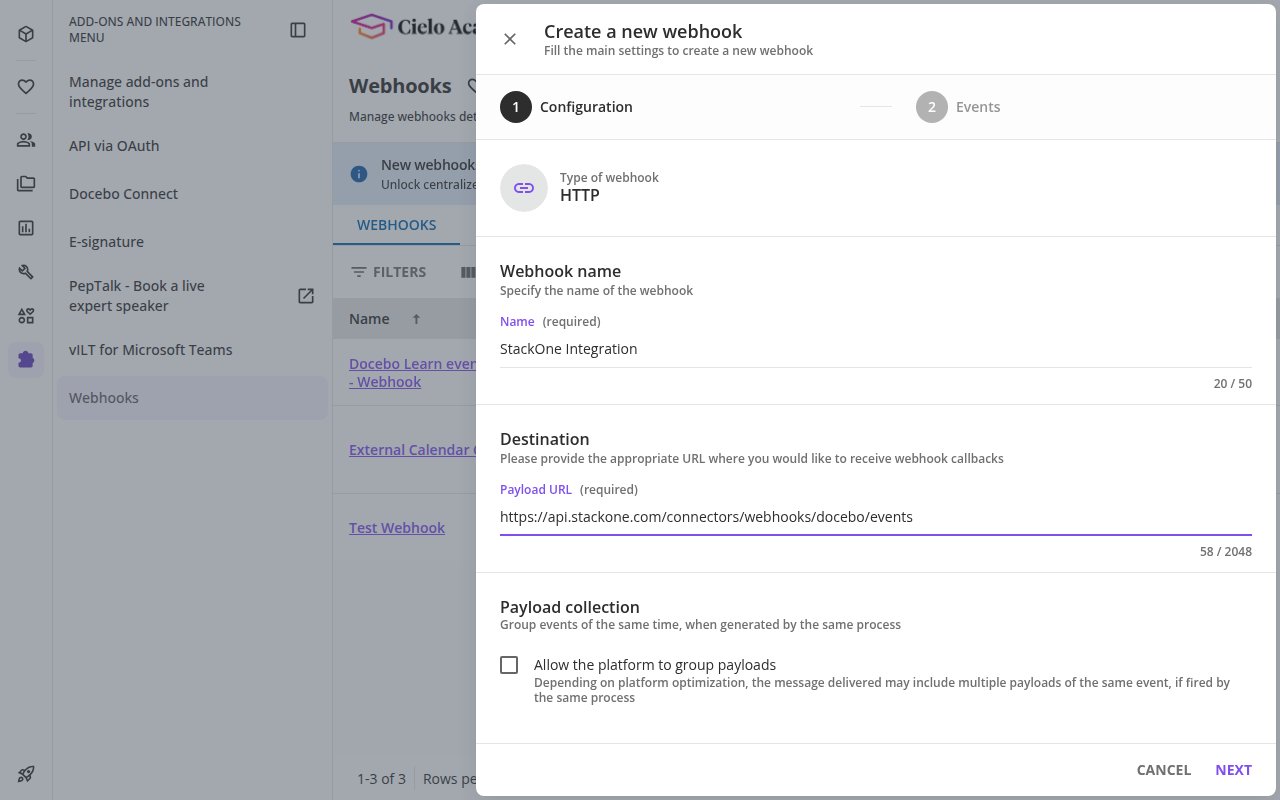Image resolution: width=1280 pixels, height=800 pixels.
Task: Click the wrench tools icon in rail
Action: coord(26,272)
